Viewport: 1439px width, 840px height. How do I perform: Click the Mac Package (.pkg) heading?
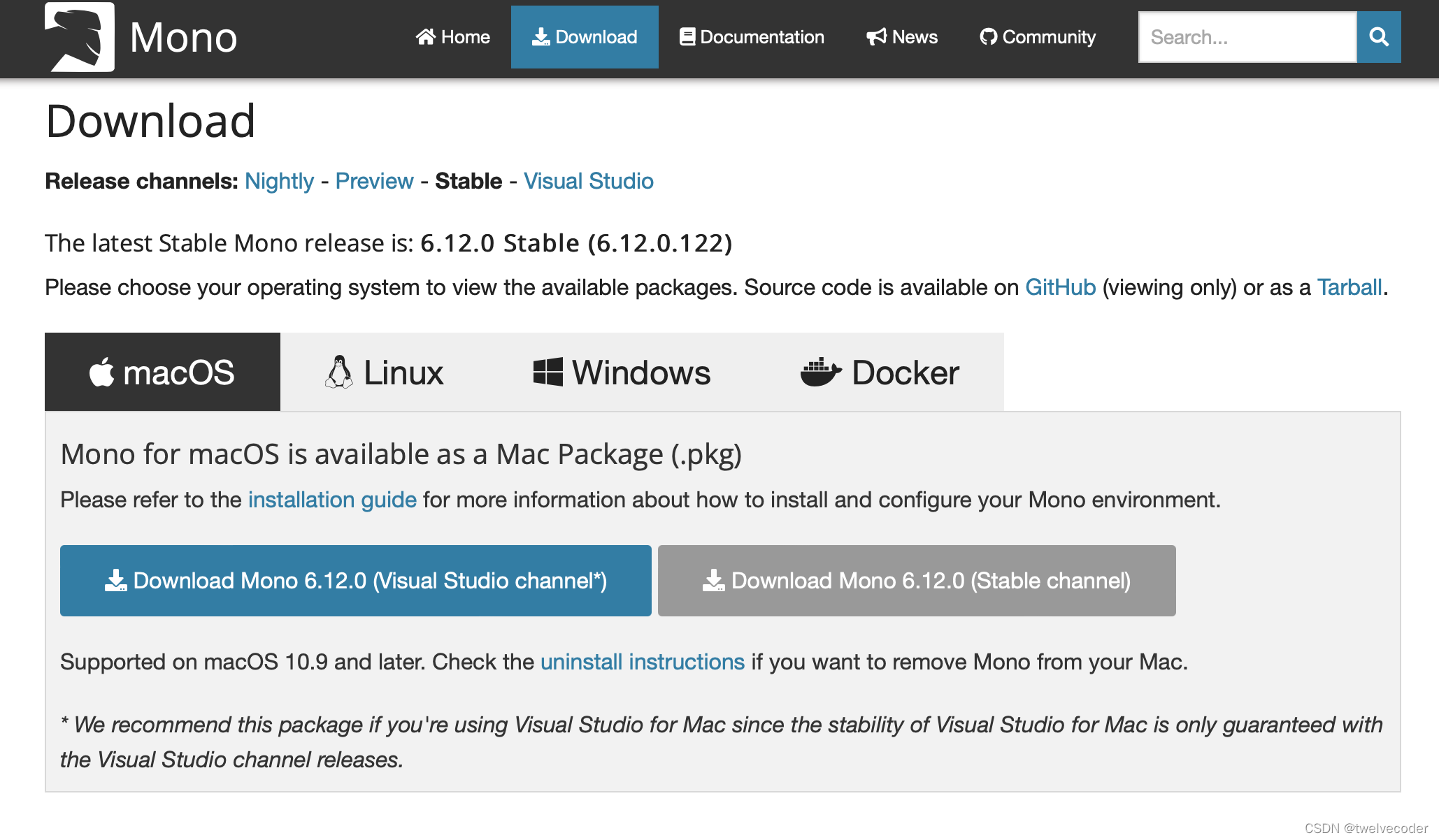(x=401, y=454)
